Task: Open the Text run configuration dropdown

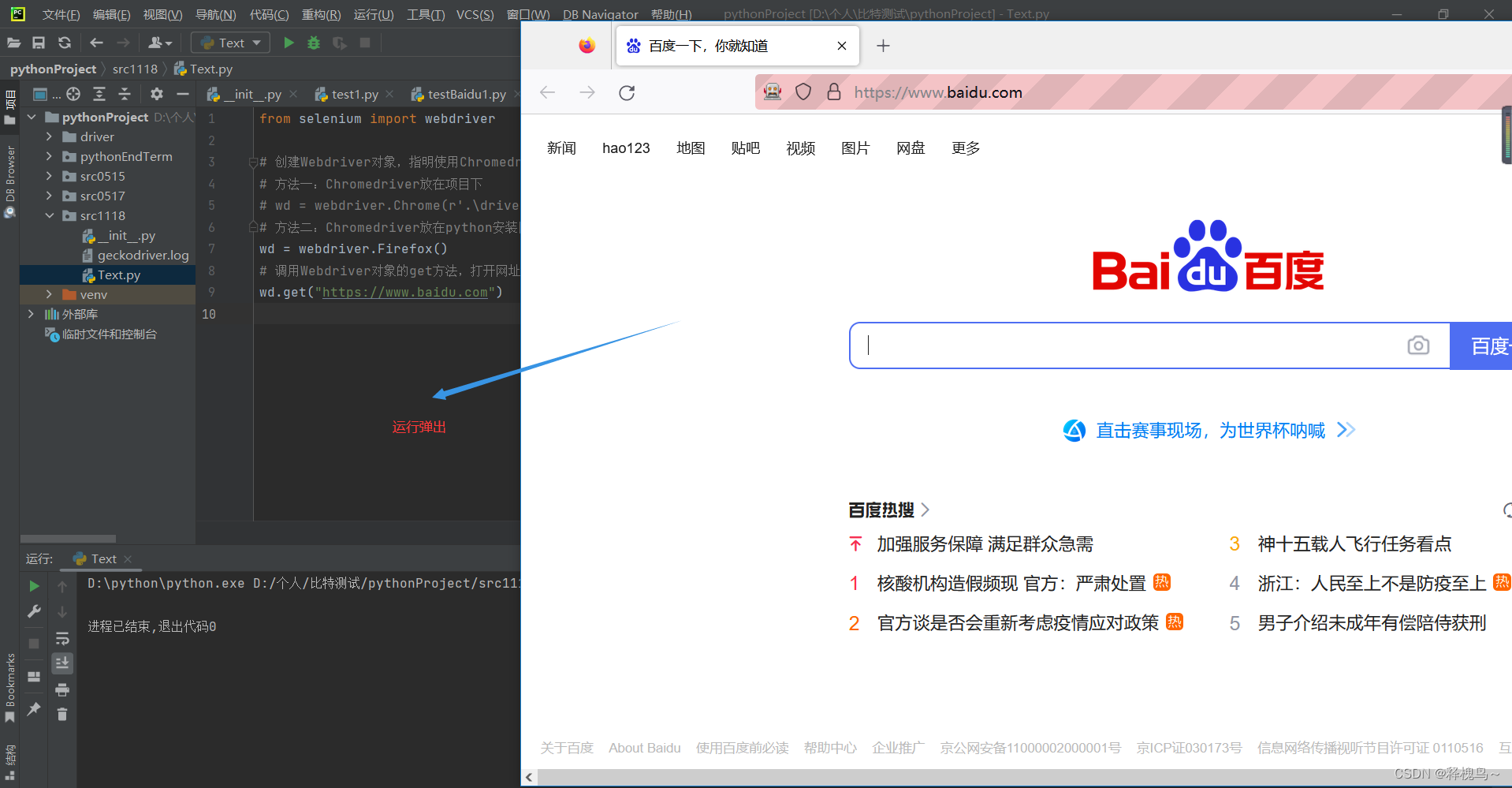Action: (x=230, y=43)
